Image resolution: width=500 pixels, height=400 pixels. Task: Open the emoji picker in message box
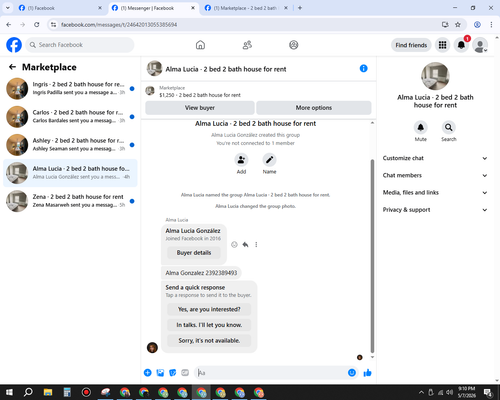[352, 373]
